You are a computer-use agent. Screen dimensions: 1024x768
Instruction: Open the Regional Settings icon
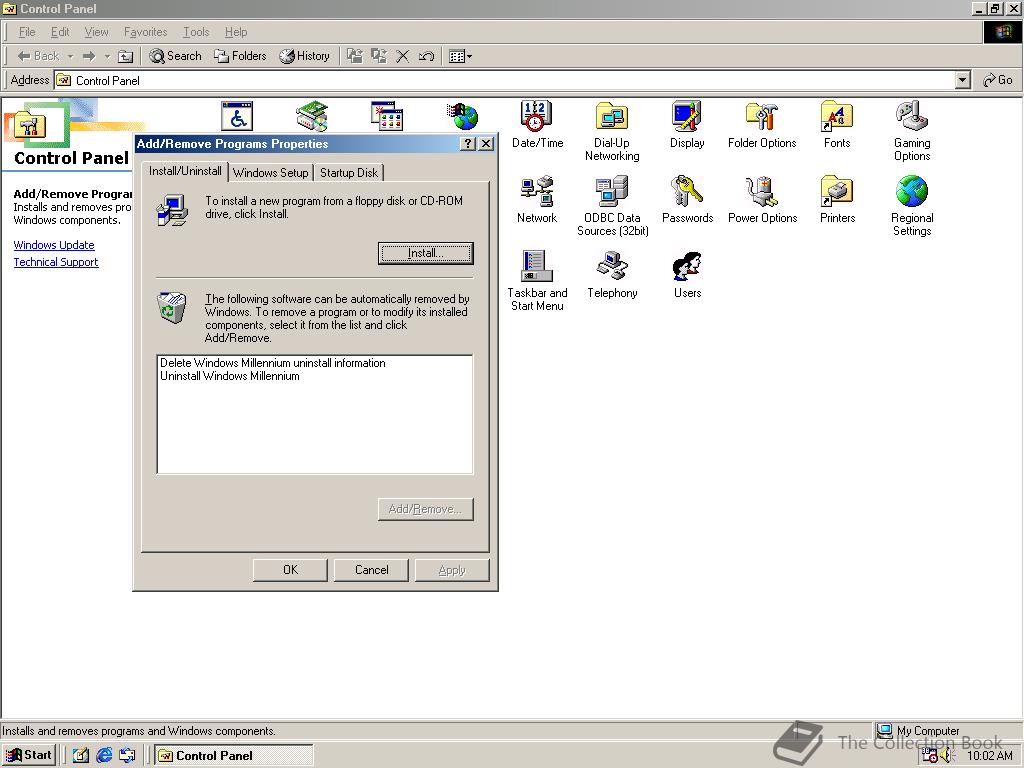(912, 206)
